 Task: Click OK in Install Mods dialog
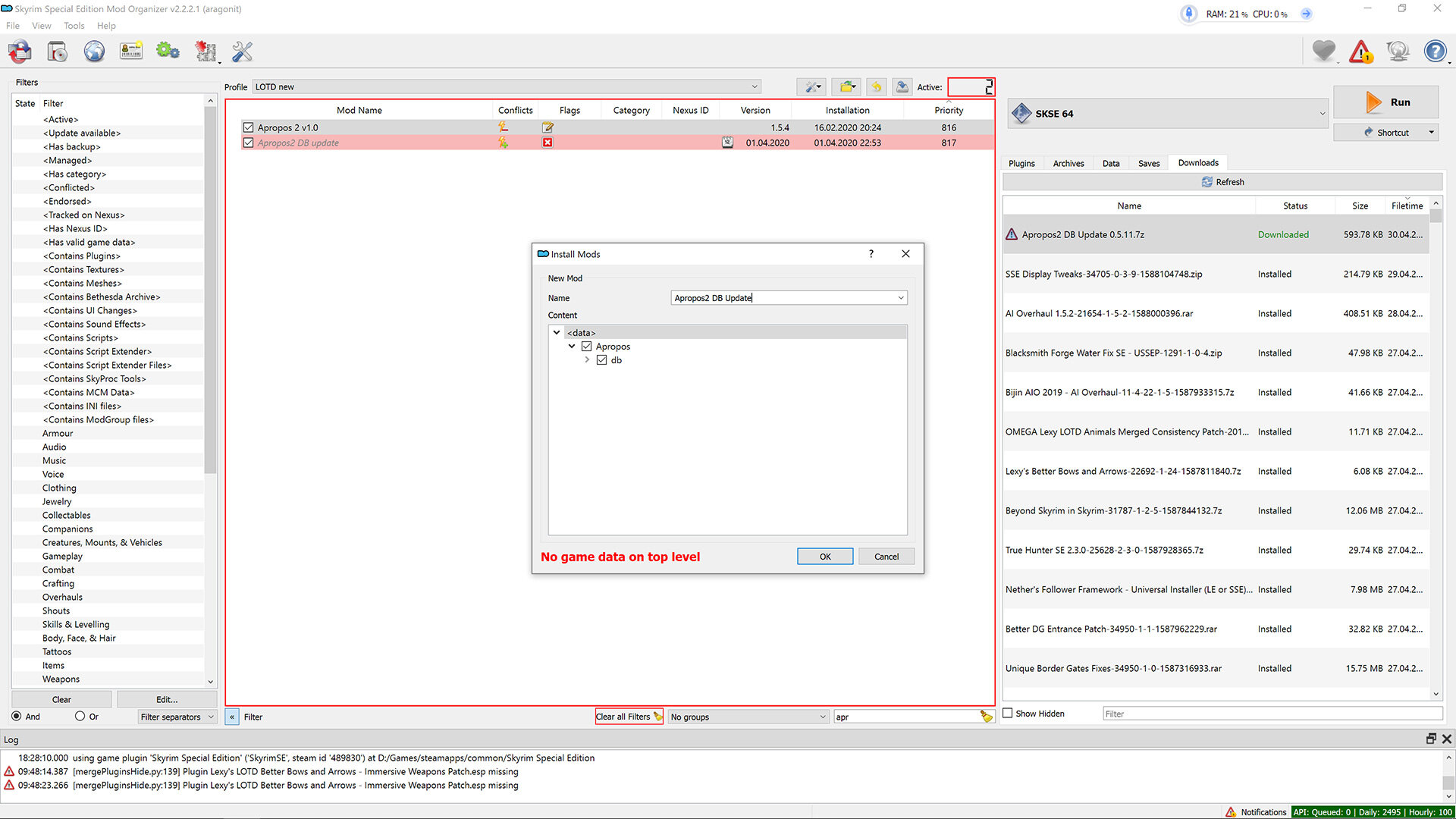point(825,557)
